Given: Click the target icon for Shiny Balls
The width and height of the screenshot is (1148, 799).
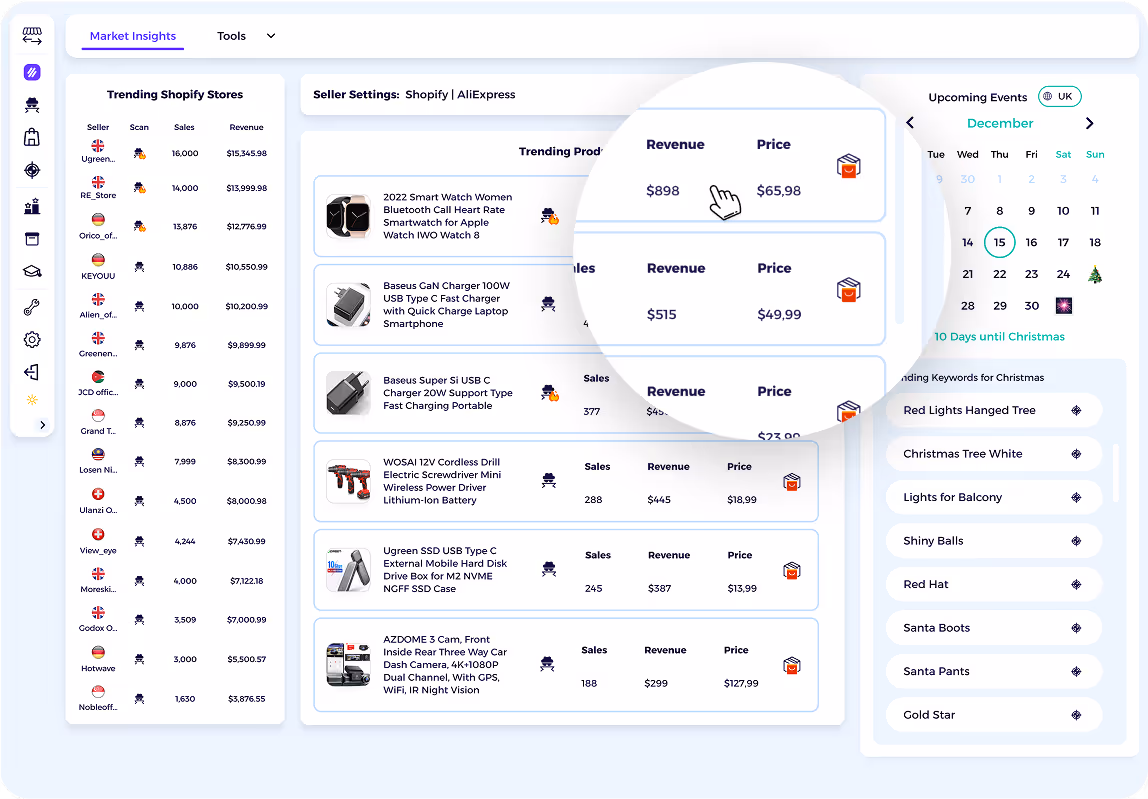Looking at the screenshot, I should [x=1076, y=541].
